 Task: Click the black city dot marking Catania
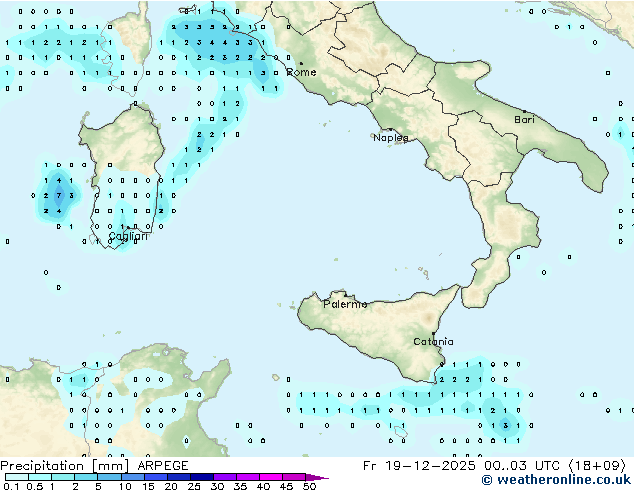(x=433, y=334)
